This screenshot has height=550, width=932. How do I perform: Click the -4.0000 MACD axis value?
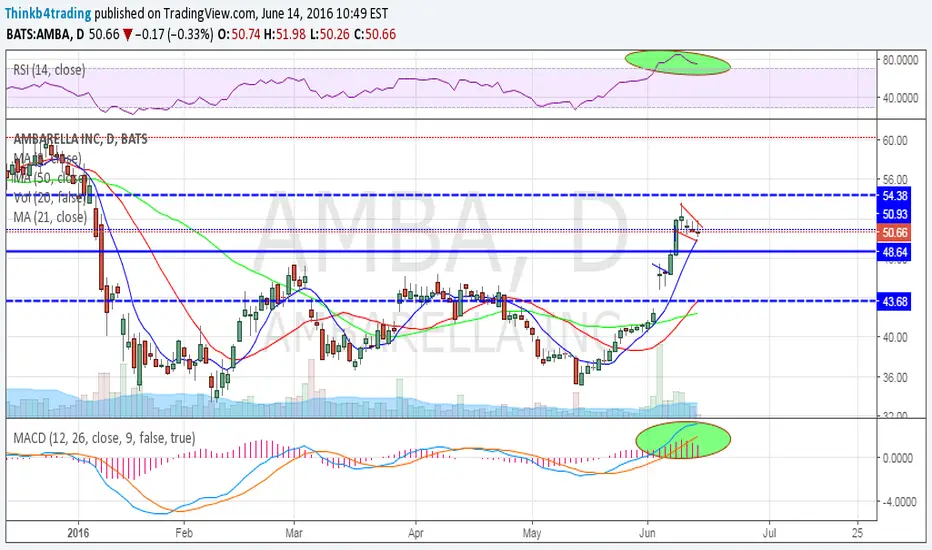[898, 502]
